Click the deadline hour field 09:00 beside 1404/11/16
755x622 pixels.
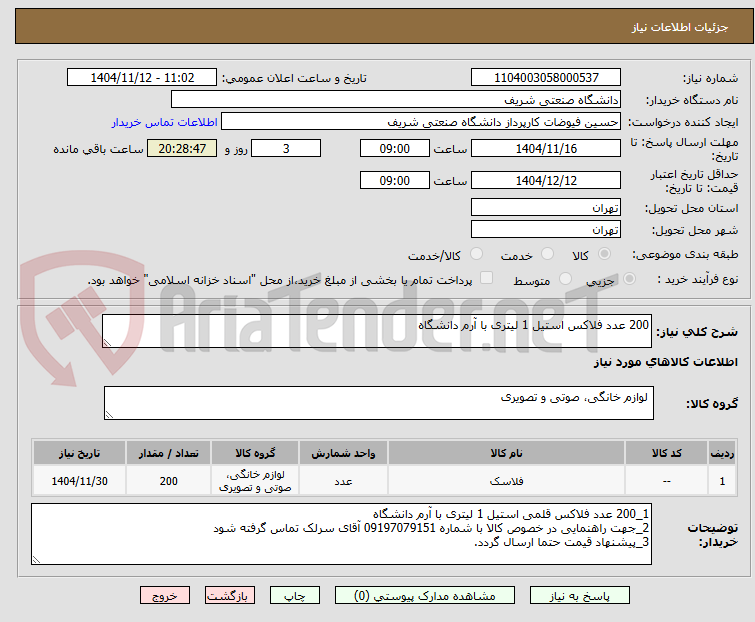[395, 148]
